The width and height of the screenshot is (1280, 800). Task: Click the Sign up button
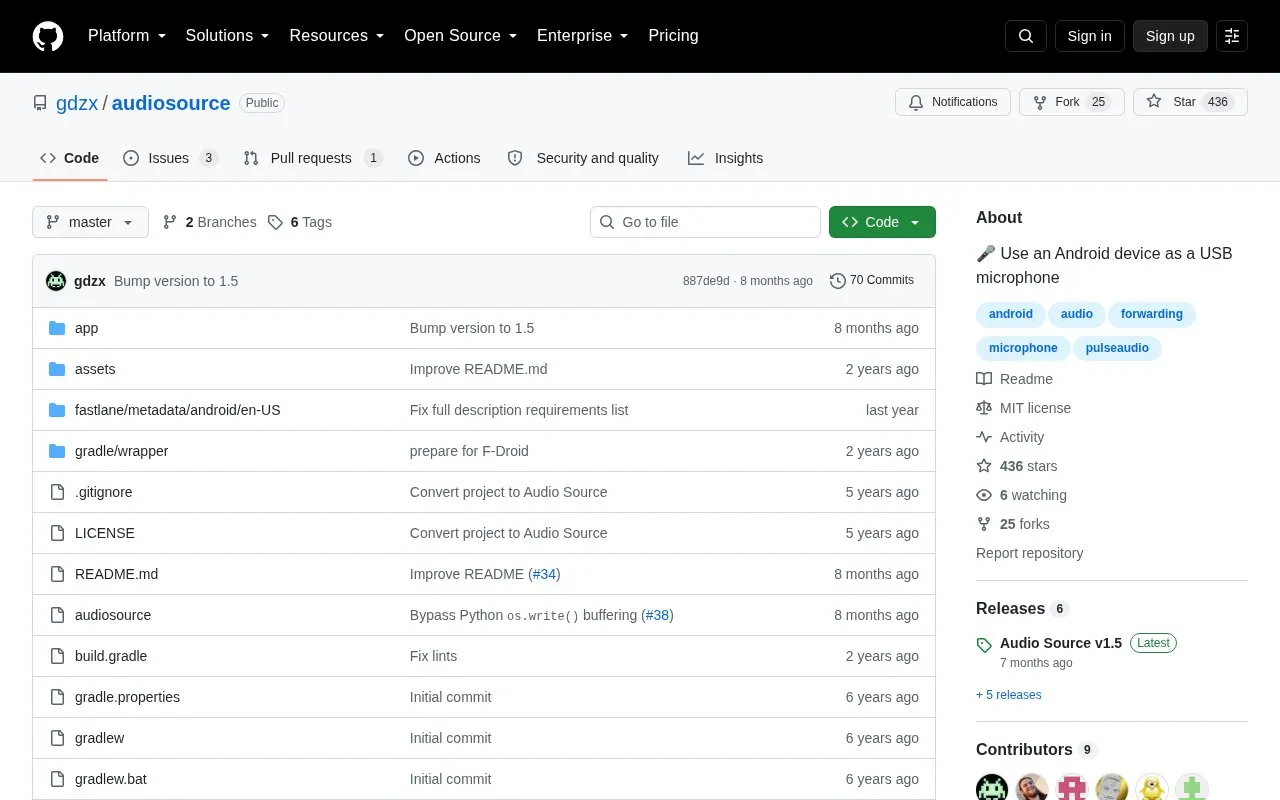tap(1170, 36)
